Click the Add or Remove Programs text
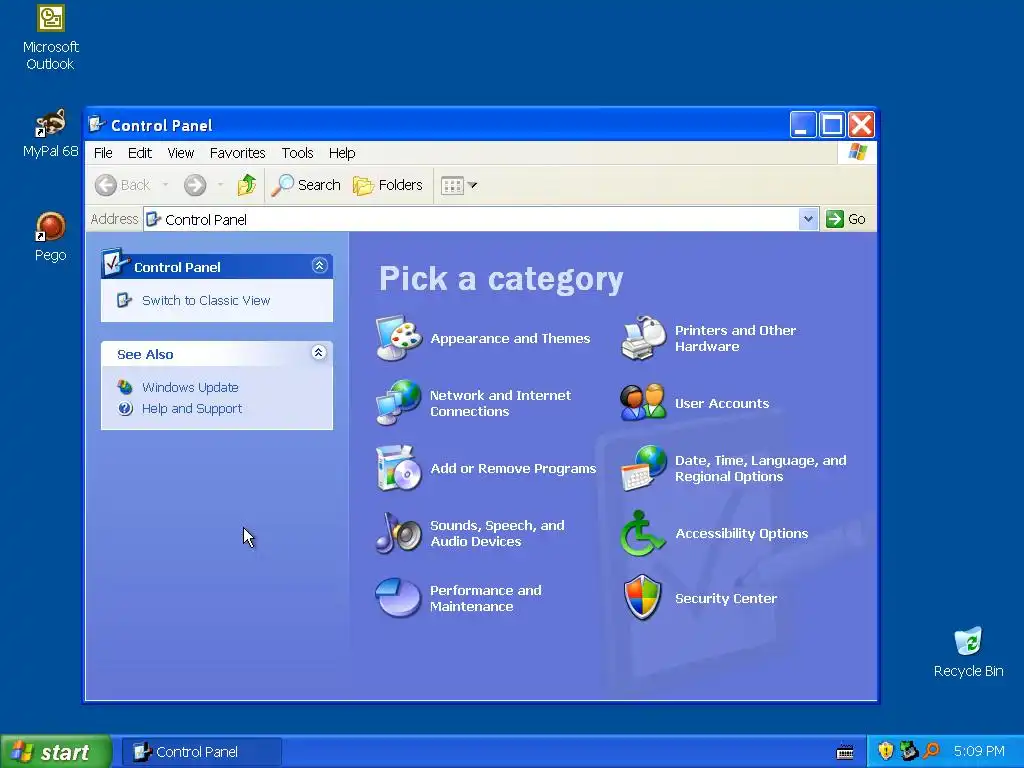Image resolution: width=1024 pixels, height=768 pixels. point(513,468)
